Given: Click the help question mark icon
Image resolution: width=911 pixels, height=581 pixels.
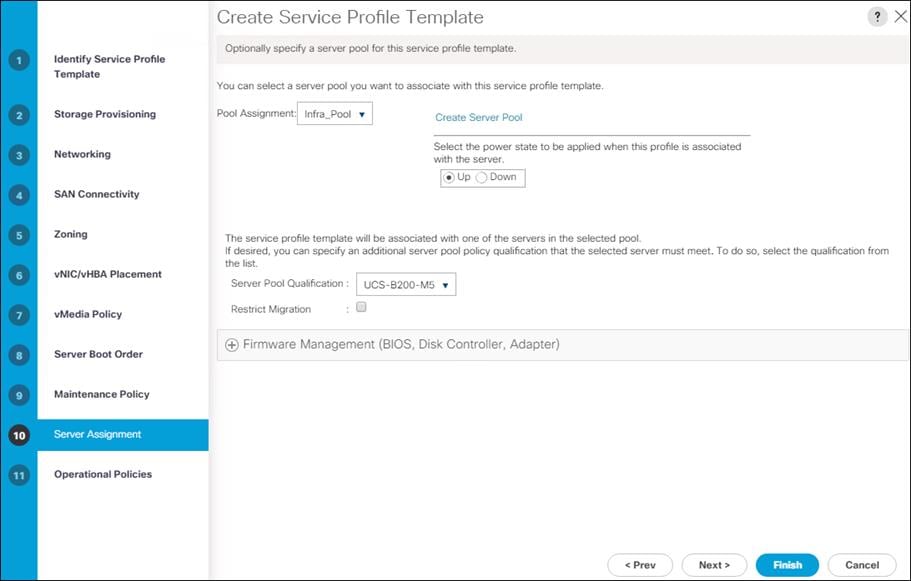Looking at the screenshot, I should pyautogui.click(x=877, y=18).
